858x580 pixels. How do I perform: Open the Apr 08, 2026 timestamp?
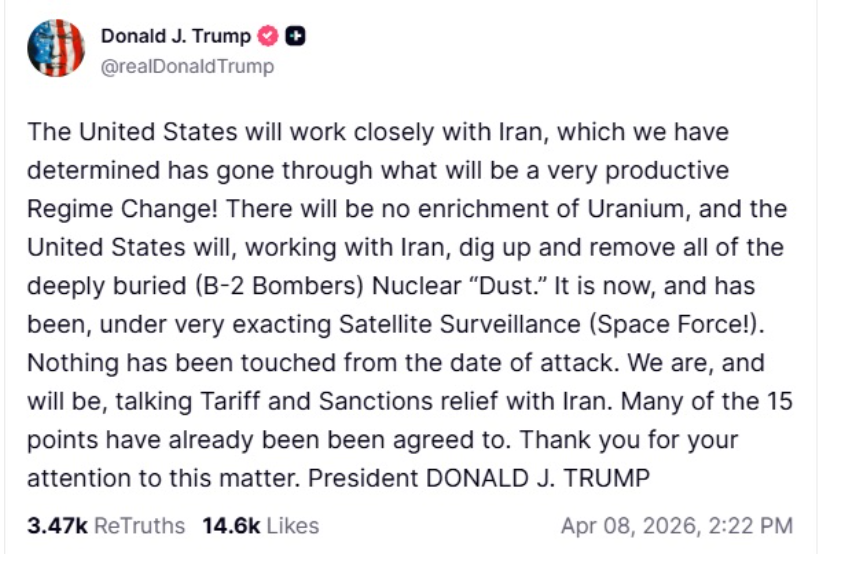pos(677,525)
